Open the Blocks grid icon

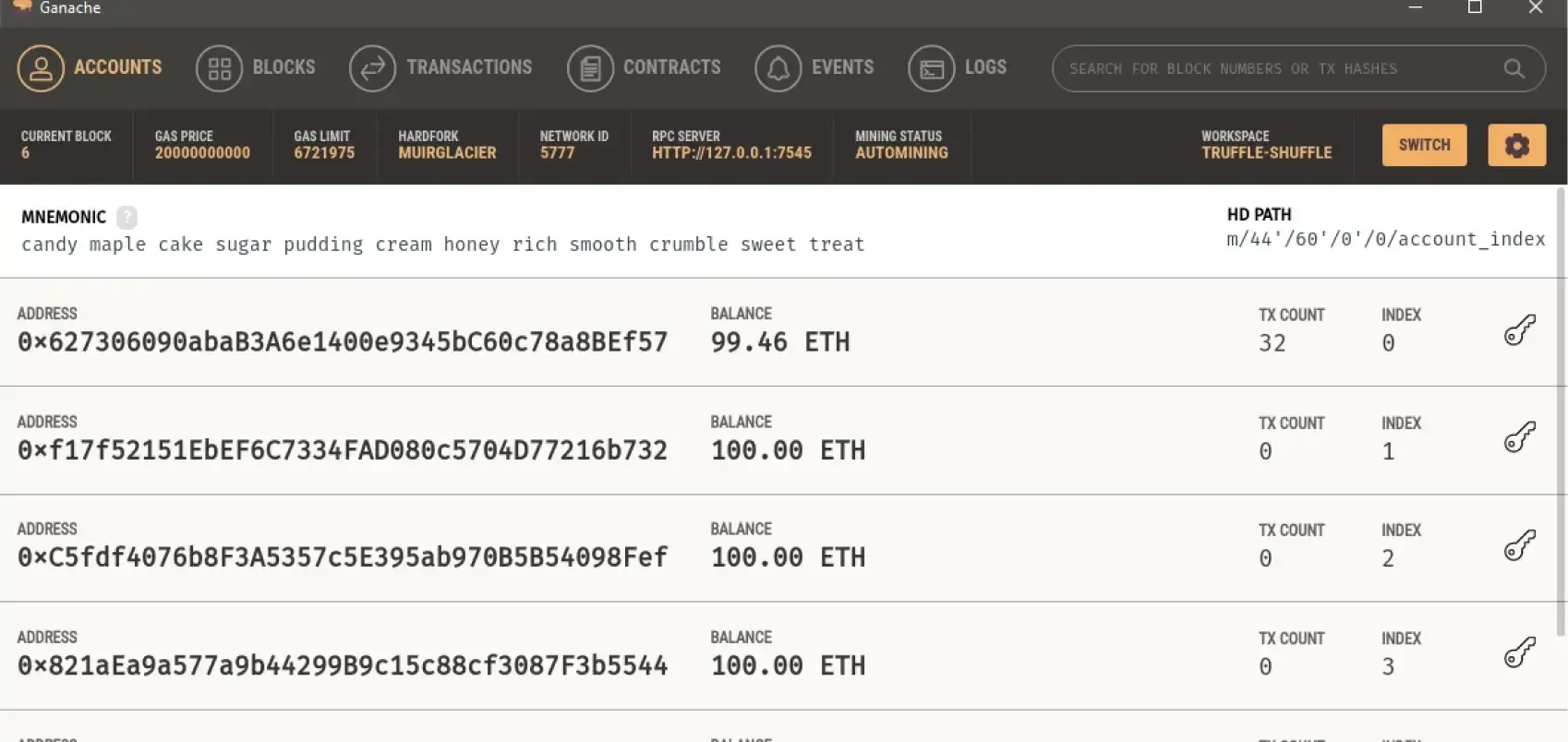(x=219, y=68)
